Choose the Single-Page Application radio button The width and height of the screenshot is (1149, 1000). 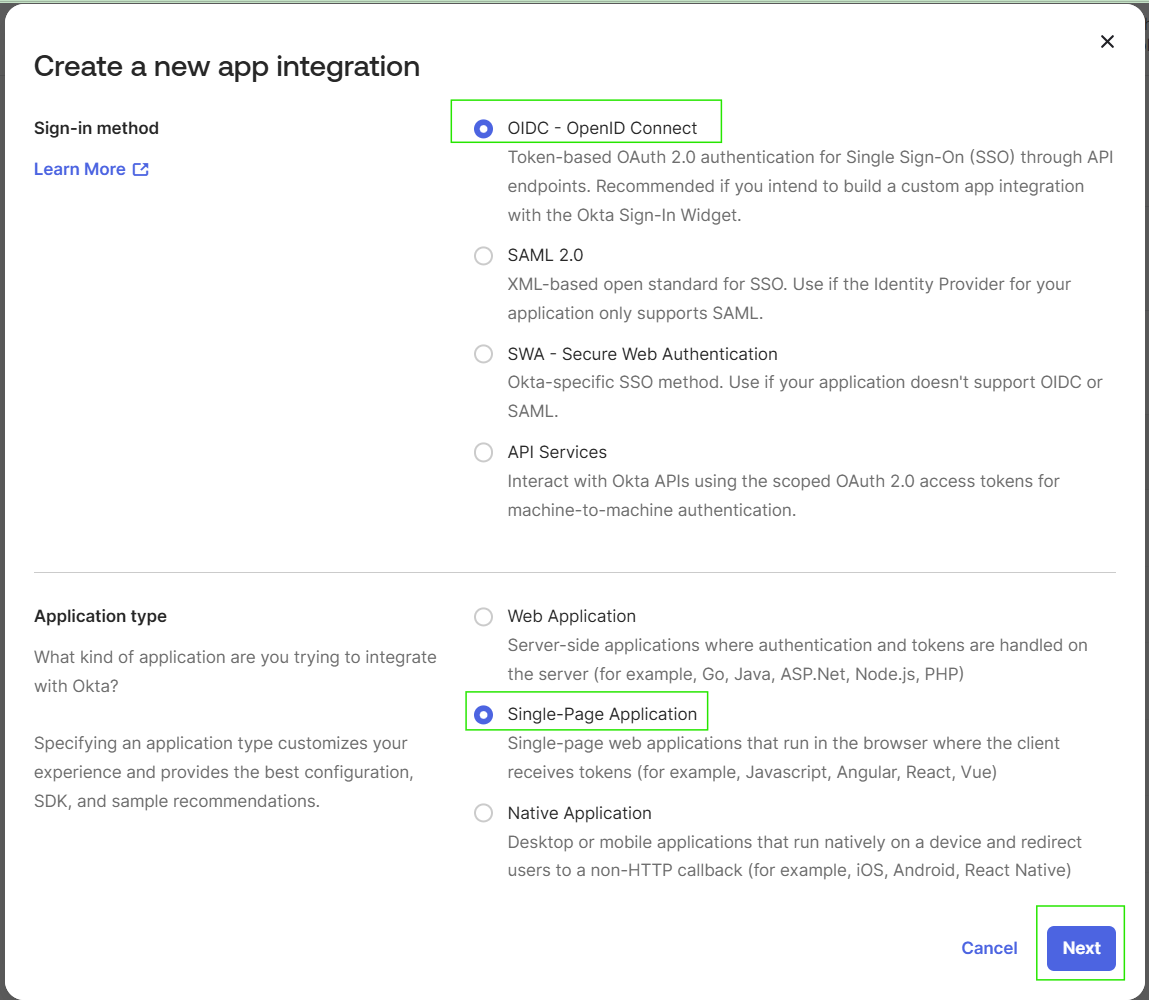pos(484,715)
